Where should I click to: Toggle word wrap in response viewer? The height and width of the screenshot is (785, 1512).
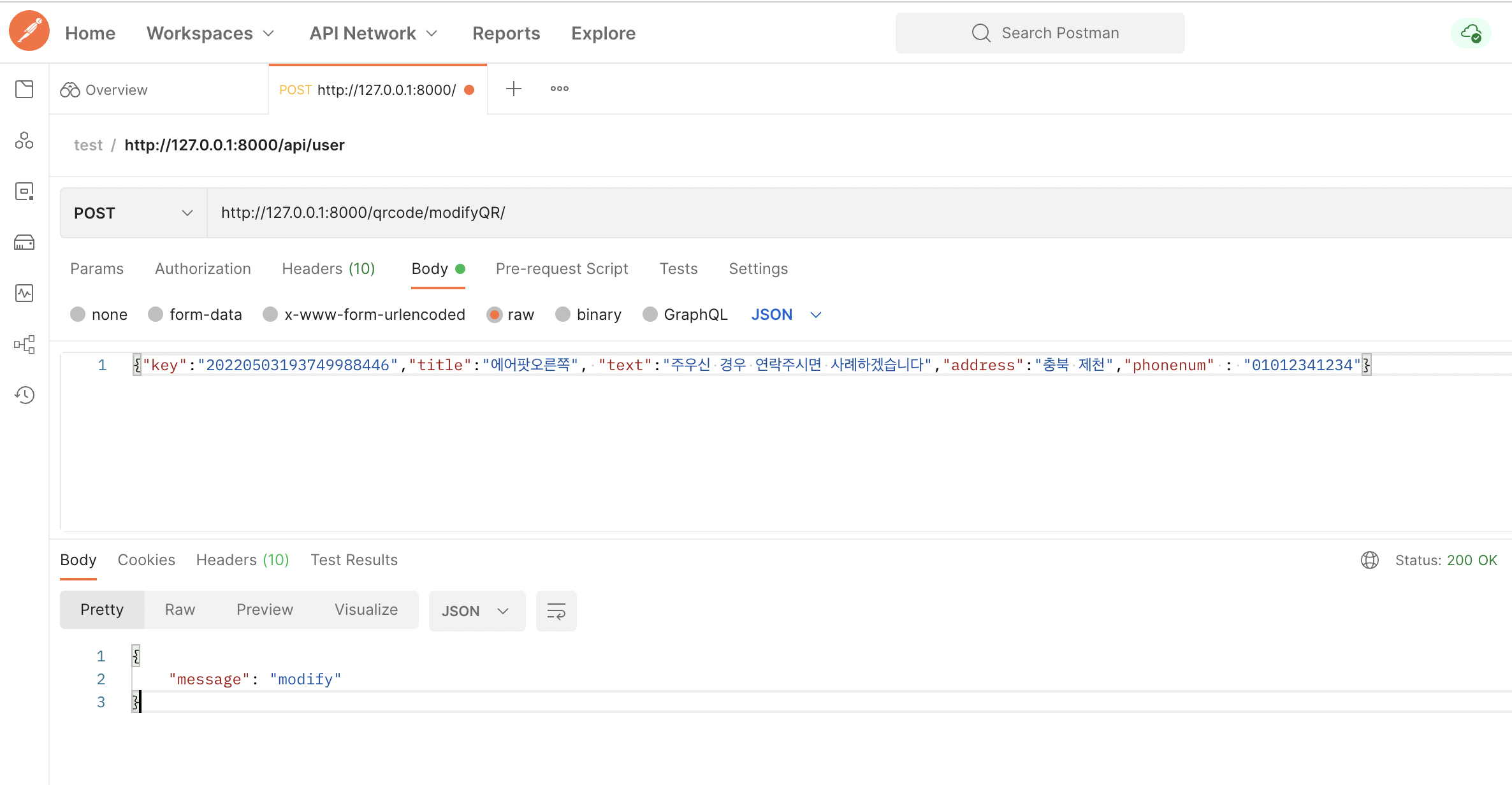point(556,611)
